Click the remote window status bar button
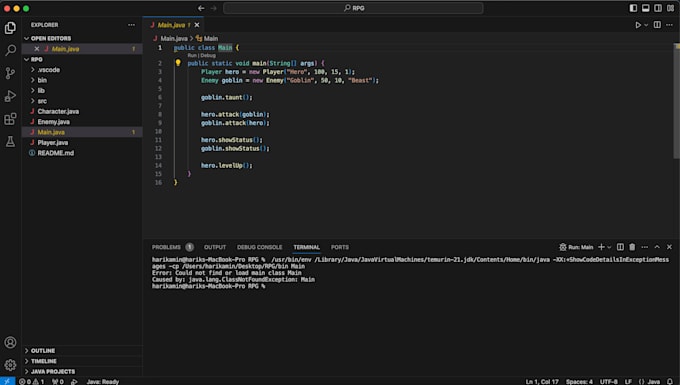This screenshot has width=680, height=385. click(x=7, y=381)
